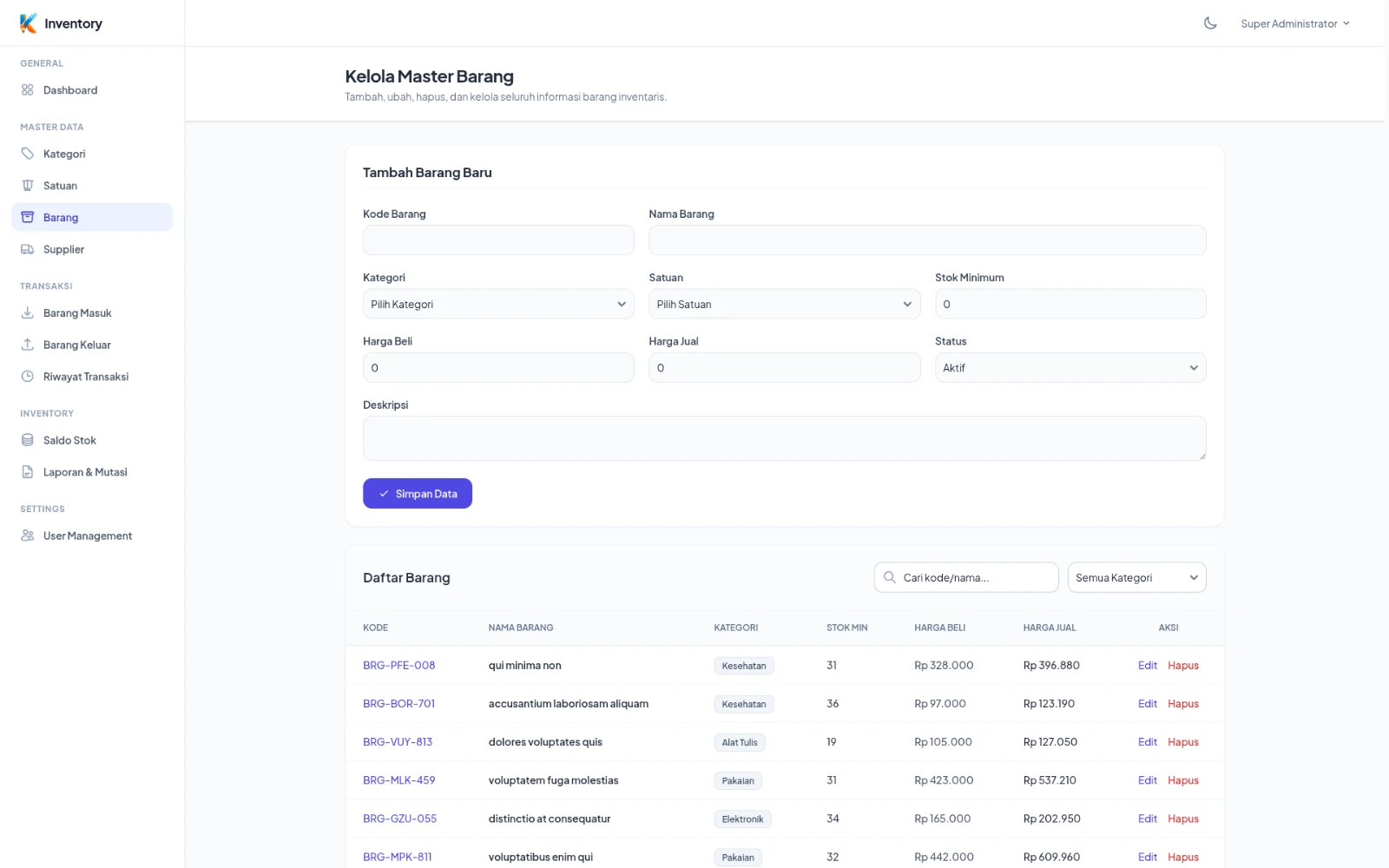
Task: Expand Pilih Satuan dropdown
Action: coord(784,304)
